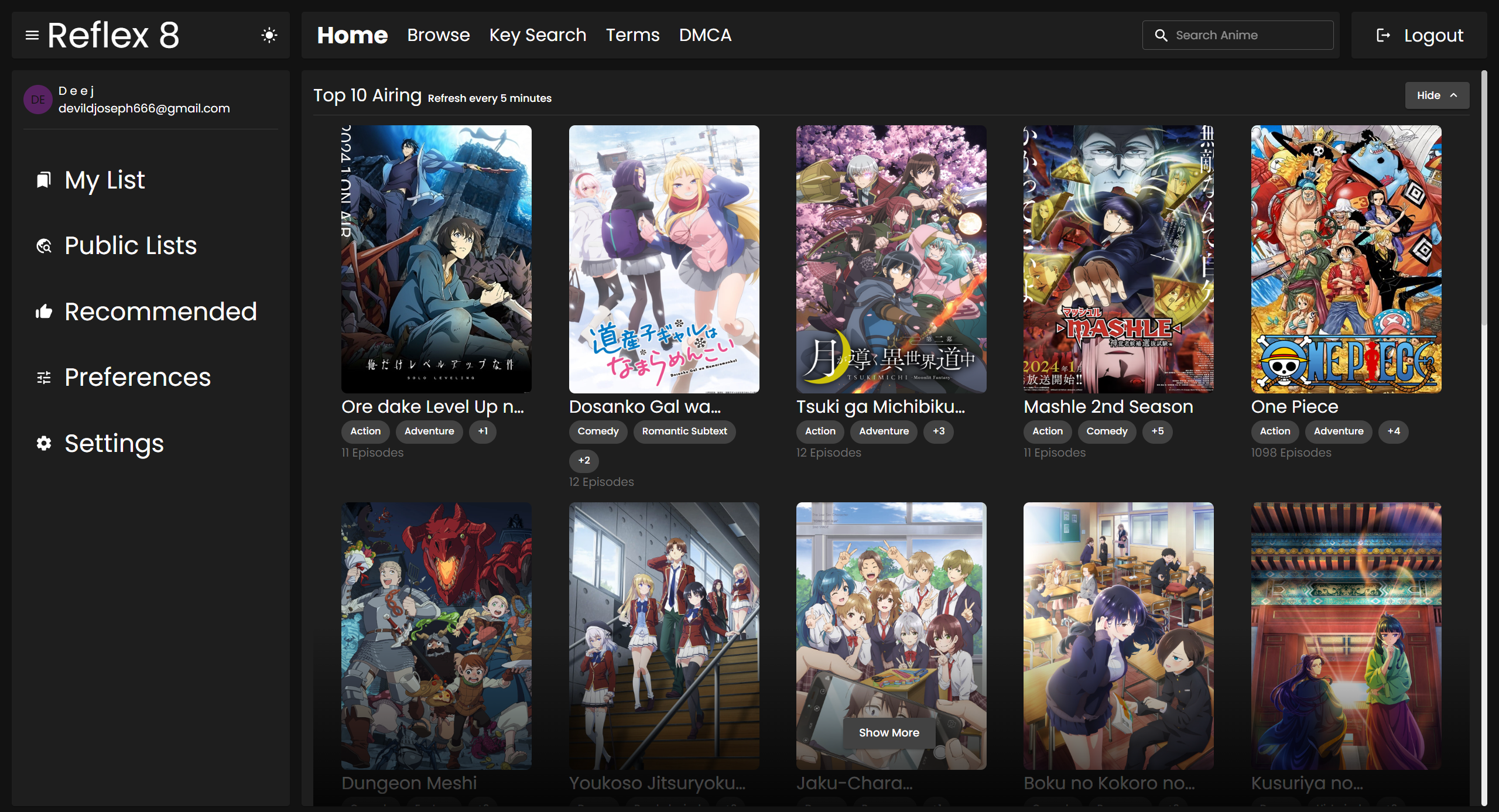Screen dimensions: 1499x812
Task: Open Boku no Kokoro poster thumbnail
Action: click(x=1118, y=636)
